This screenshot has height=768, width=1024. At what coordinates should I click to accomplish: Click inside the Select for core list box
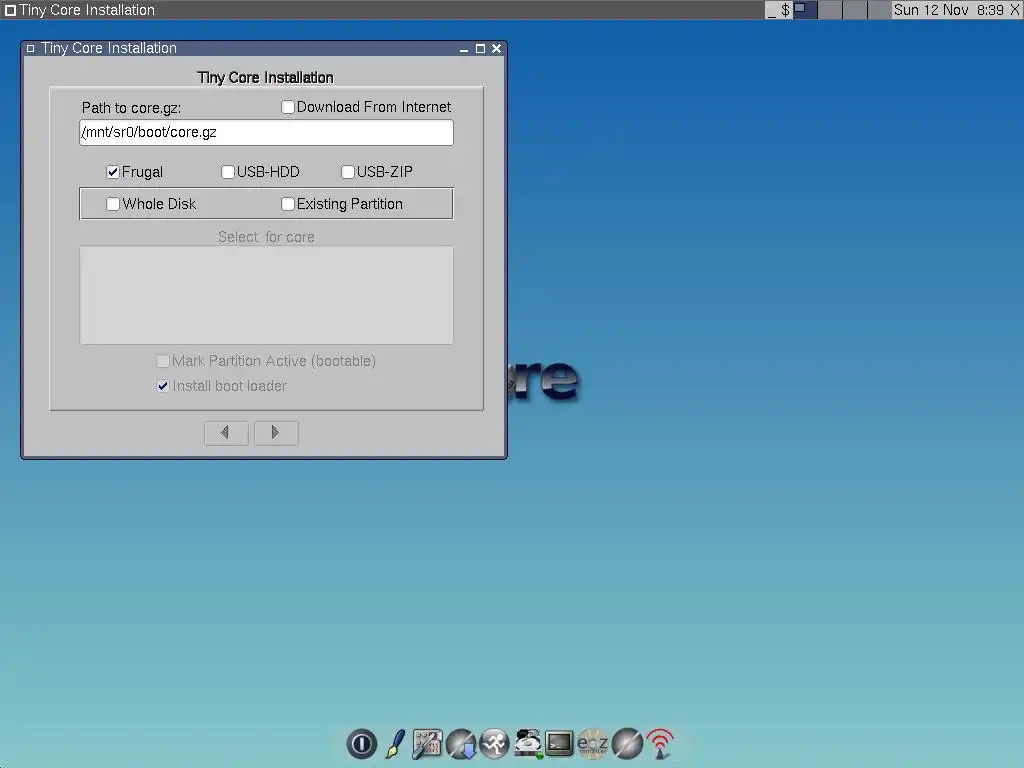(266, 295)
